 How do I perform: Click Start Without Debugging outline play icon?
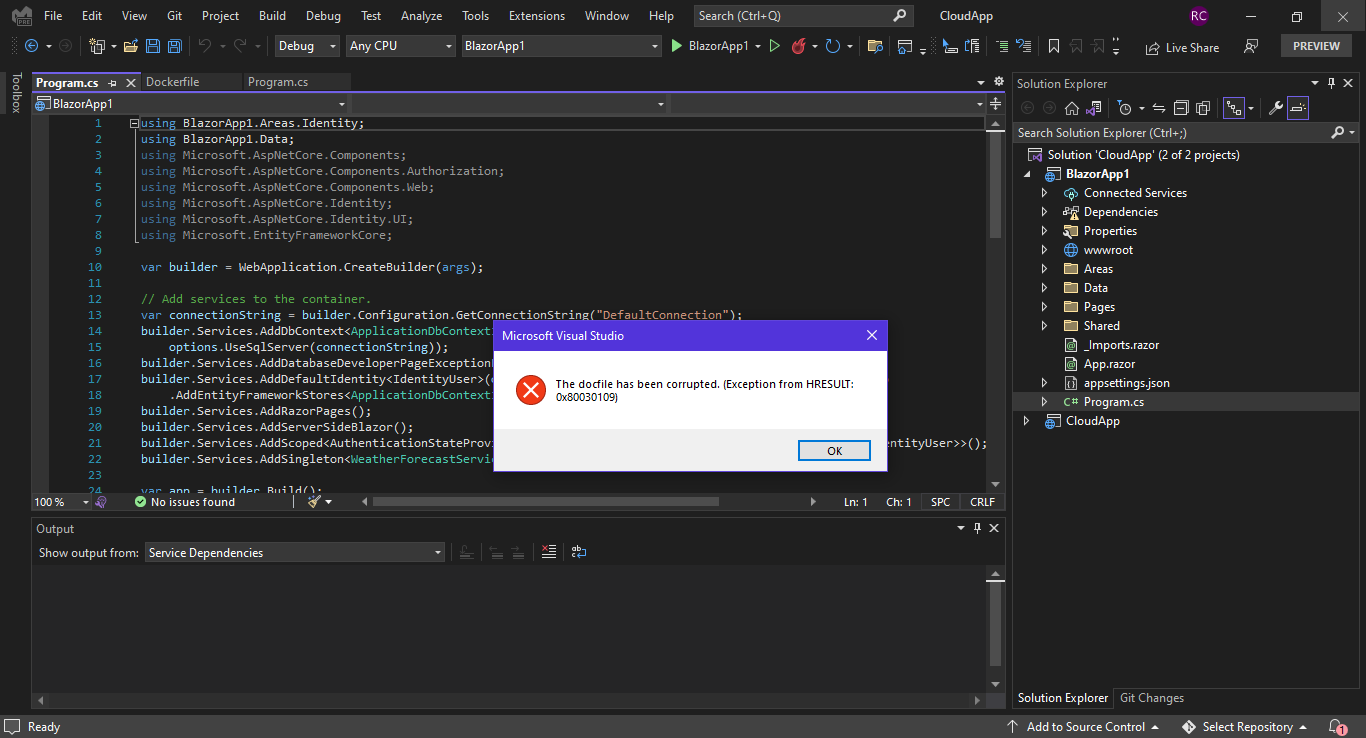pyautogui.click(x=774, y=46)
